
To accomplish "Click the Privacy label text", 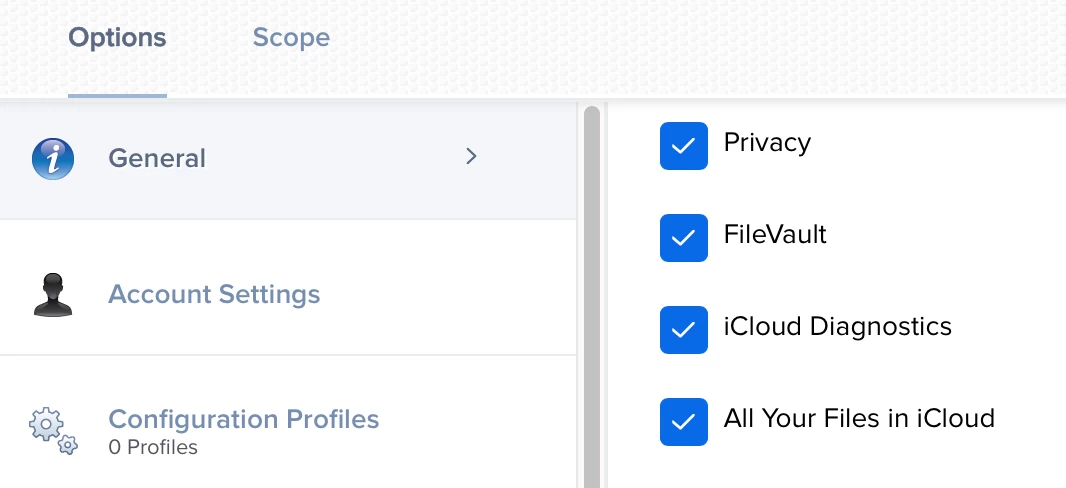I will 767,143.
